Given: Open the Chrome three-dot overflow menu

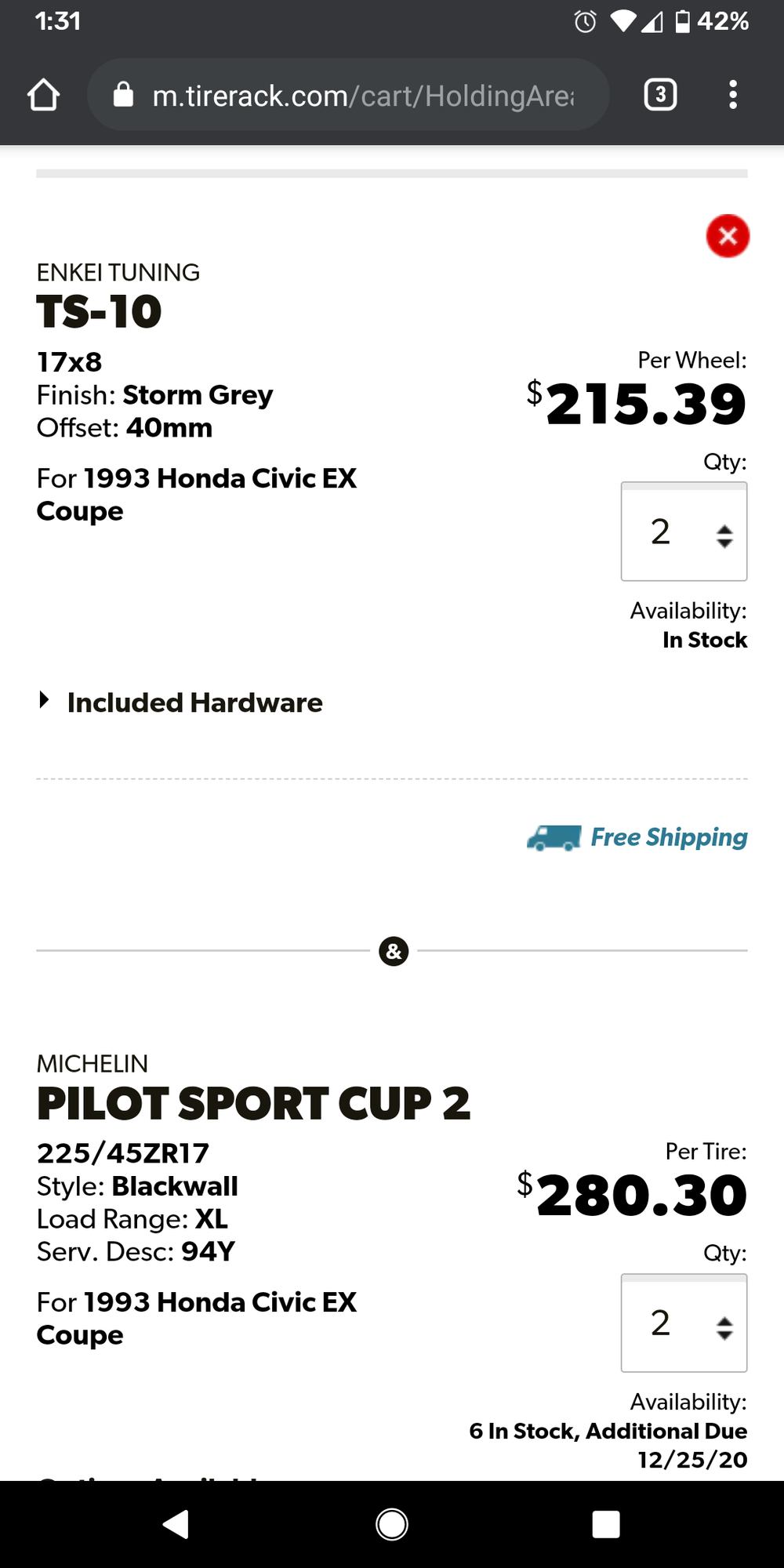Looking at the screenshot, I should pos(733,95).
